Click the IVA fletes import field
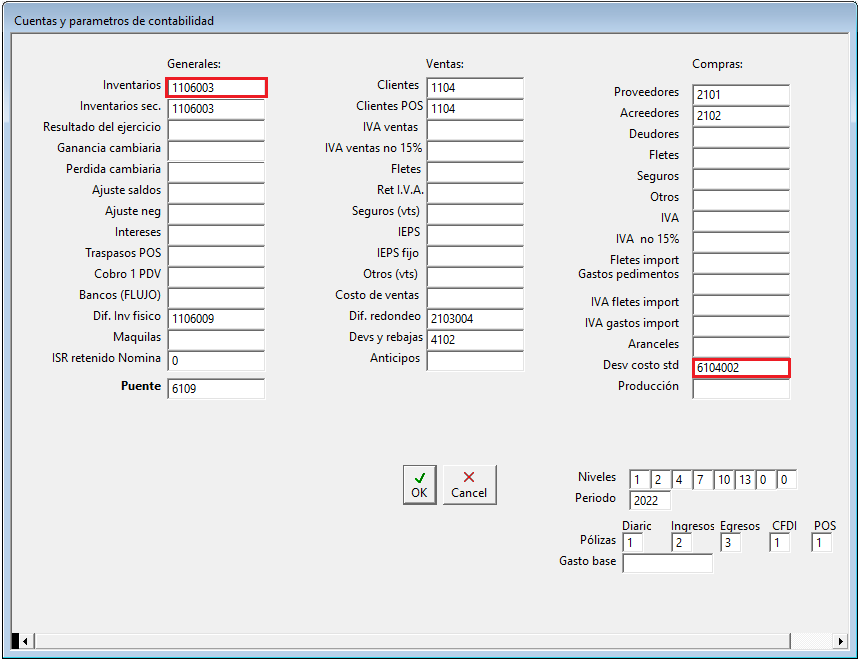The image size is (861, 662). 741,305
